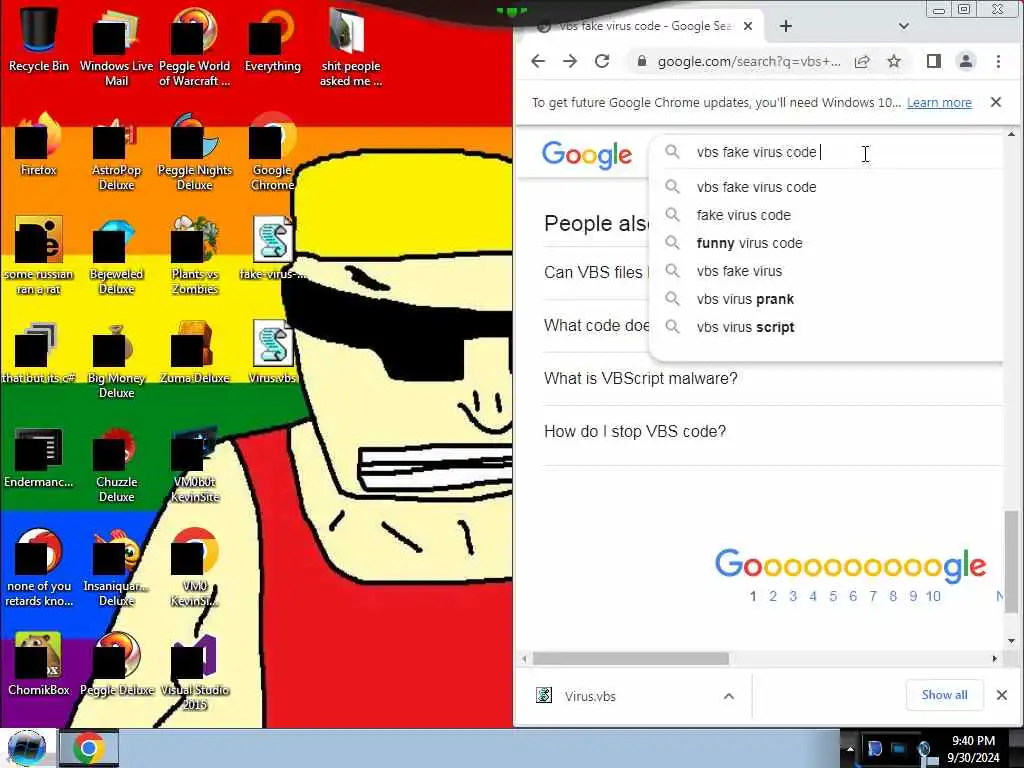Open Big Money Deluxe desktop icon

tap(116, 360)
